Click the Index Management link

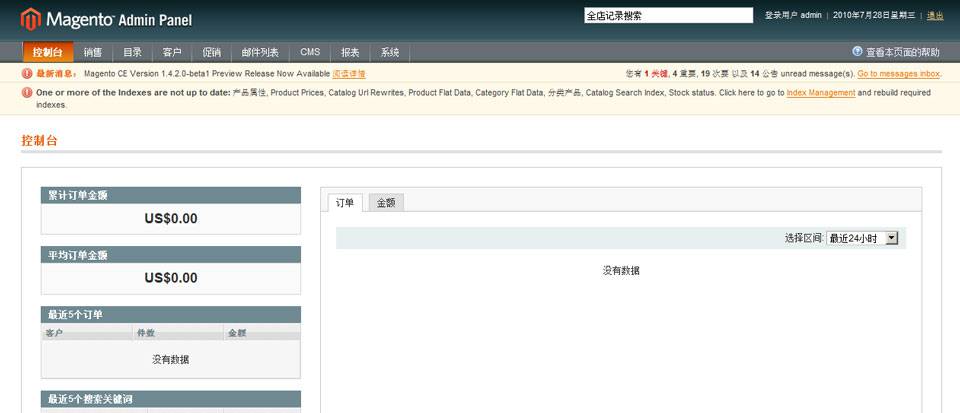(820, 93)
